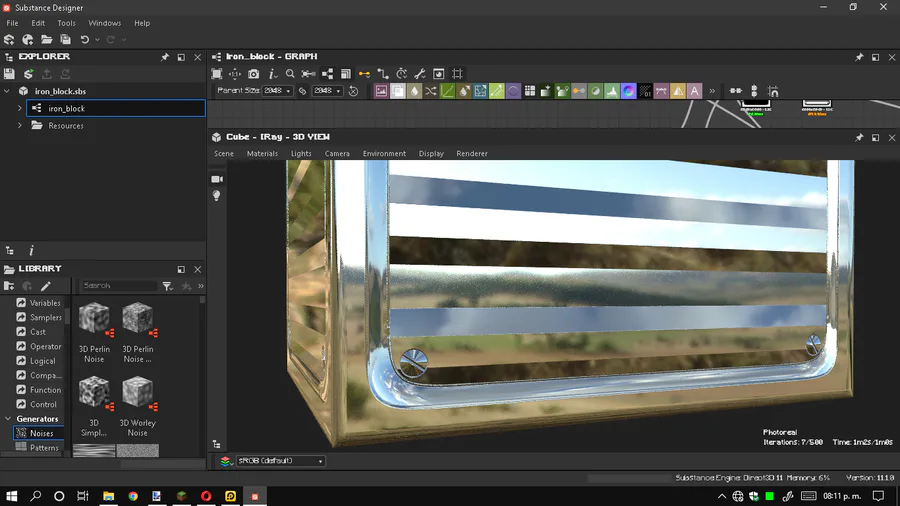Select the 3D Worley Noise thumbnail
This screenshot has height=506, width=900.
(x=137, y=392)
